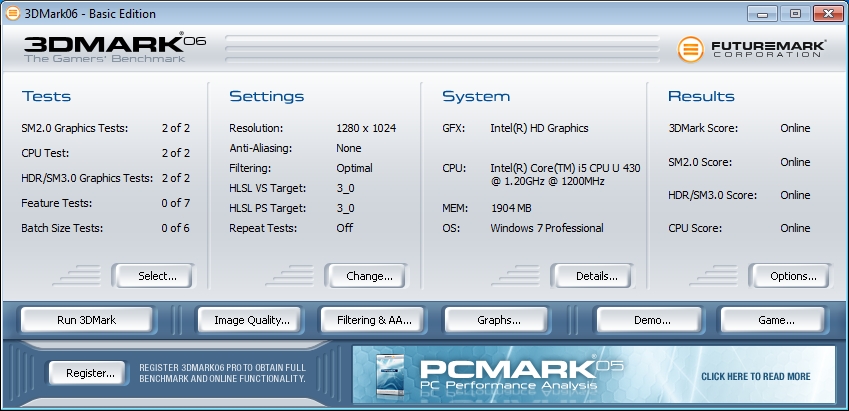Click the Anti-Aliasing None value
This screenshot has height=411, width=849.
(349, 148)
